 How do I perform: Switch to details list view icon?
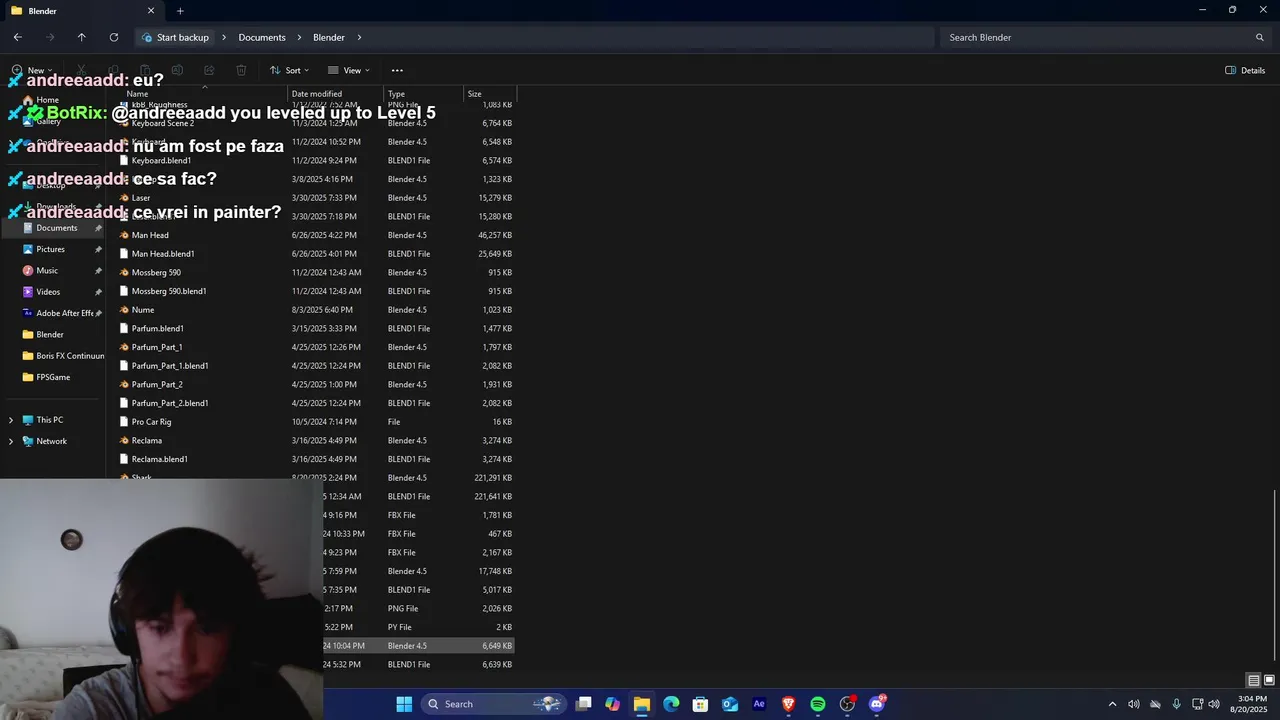1253,680
